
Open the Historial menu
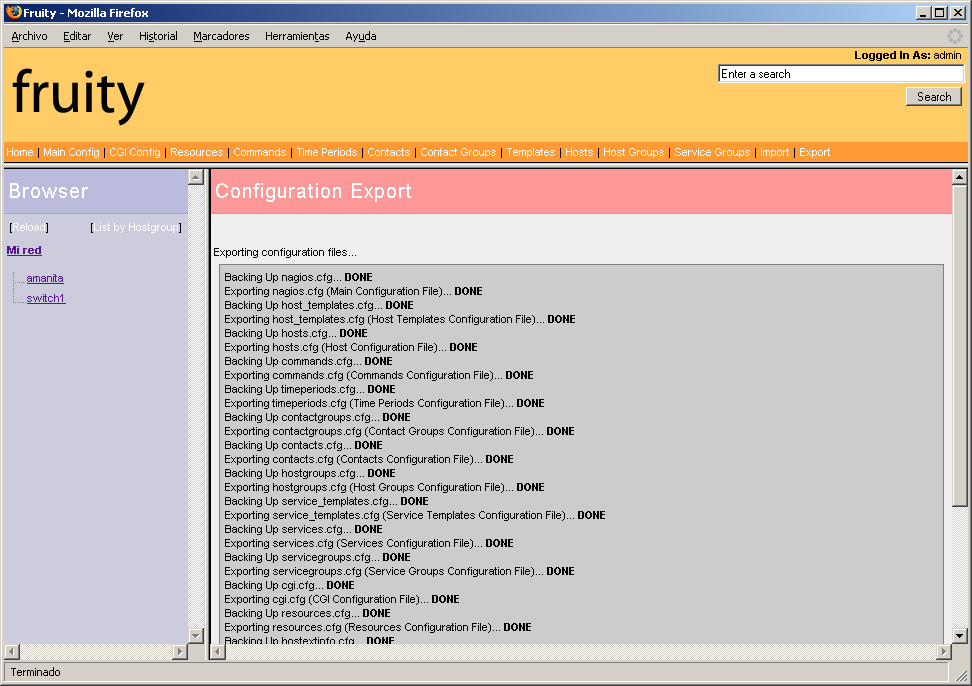pyautogui.click(x=158, y=36)
